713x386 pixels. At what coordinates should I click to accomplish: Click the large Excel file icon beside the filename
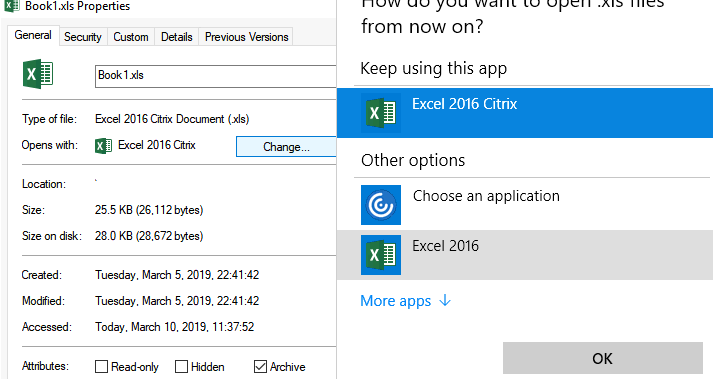pyautogui.click(x=38, y=74)
